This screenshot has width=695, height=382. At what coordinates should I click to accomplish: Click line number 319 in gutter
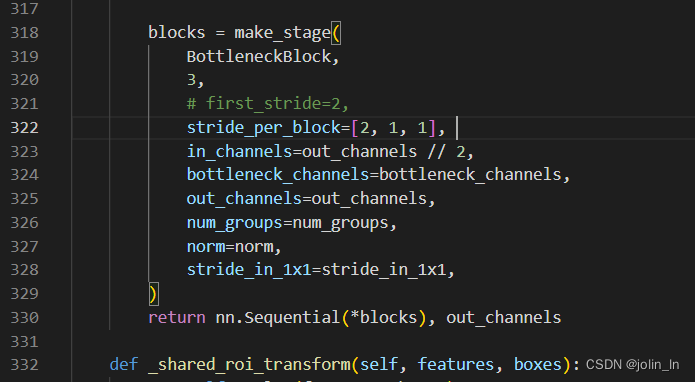[x=24, y=56]
